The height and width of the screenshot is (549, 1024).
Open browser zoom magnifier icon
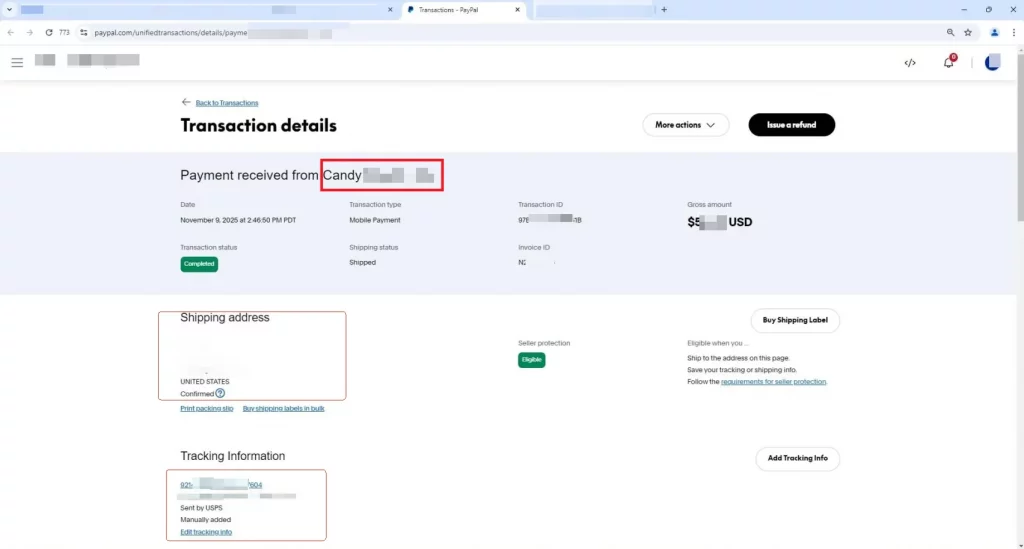(x=950, y=32)
